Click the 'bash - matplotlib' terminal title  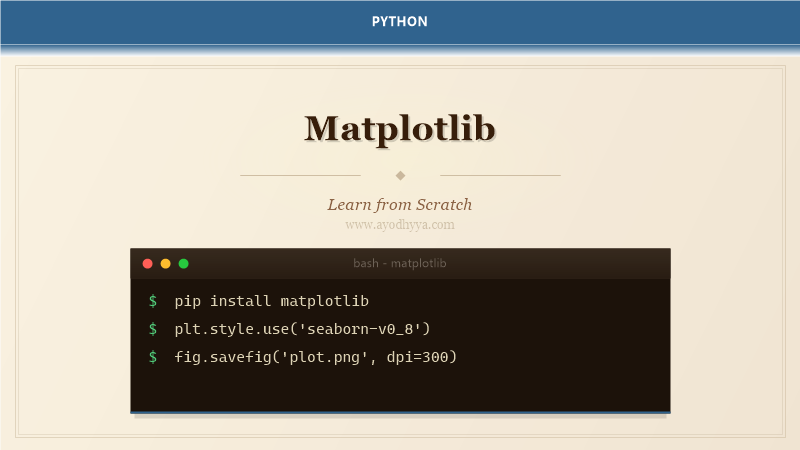(x=400, y=263)
